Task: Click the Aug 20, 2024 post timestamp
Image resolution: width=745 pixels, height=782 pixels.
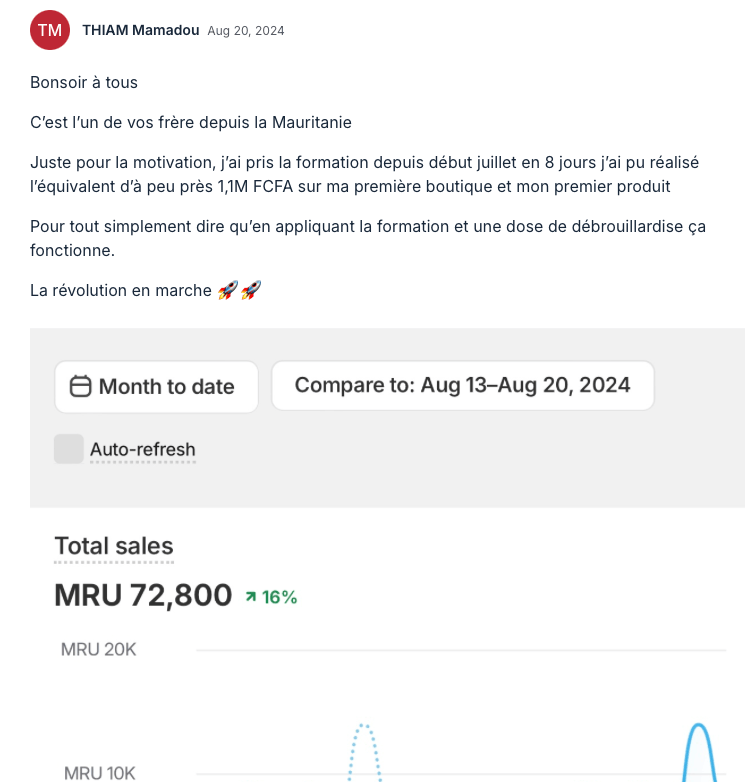Action: [246, 31]
